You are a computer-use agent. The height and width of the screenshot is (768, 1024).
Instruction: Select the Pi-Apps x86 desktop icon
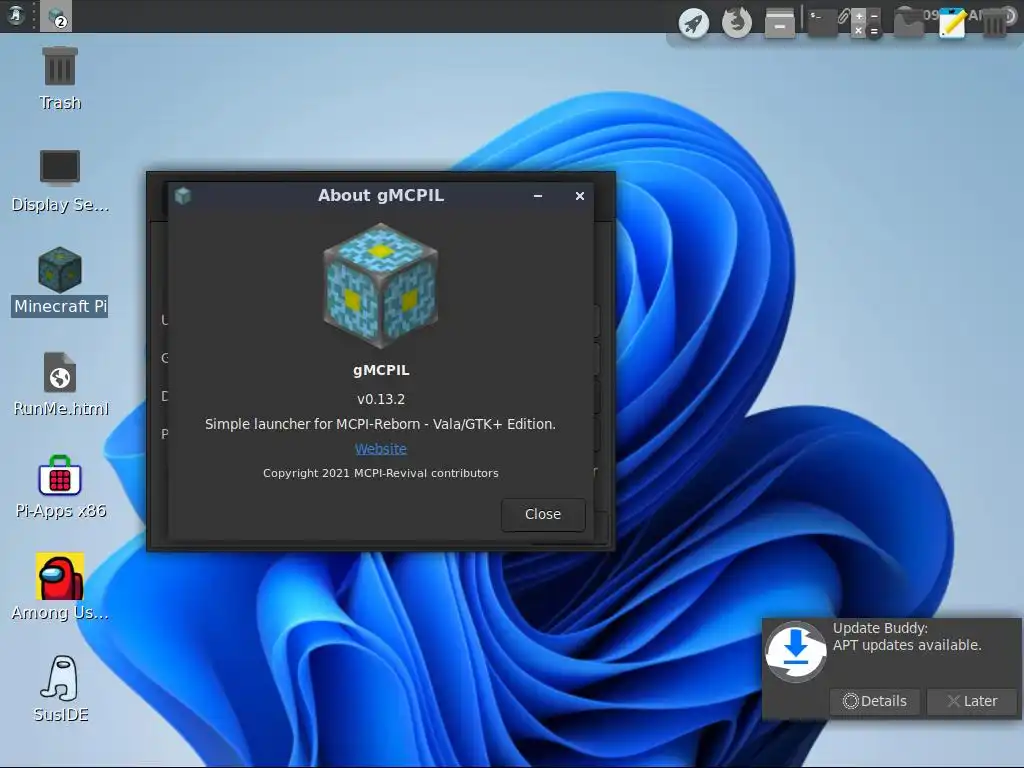(60, 487)
